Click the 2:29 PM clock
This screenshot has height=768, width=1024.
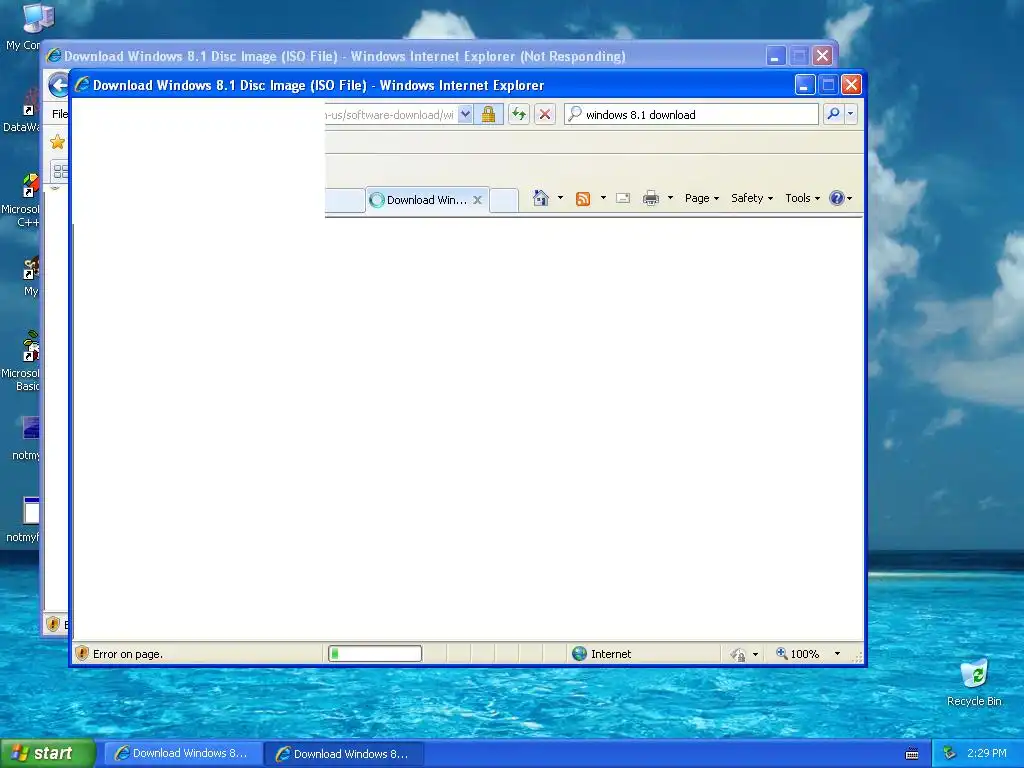987,753
